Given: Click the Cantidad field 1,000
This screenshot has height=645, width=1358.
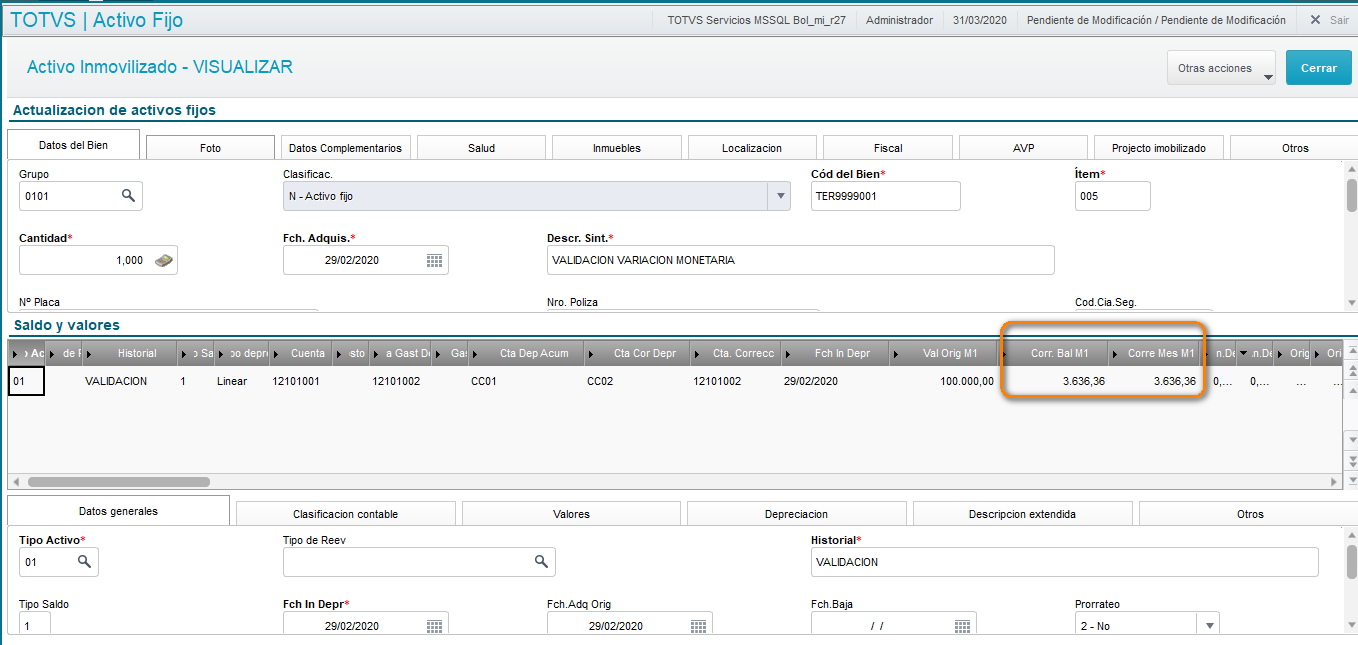Looking at the screenshot, I should [98, 260].
